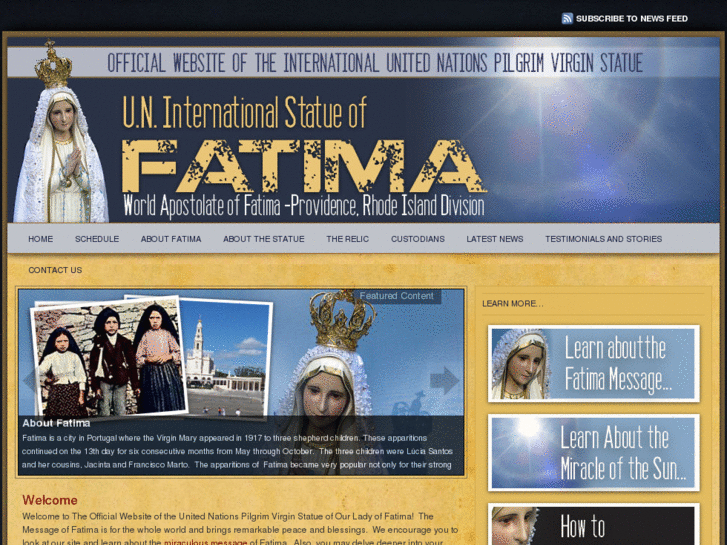727x545 pixels.
Task: Click the FATIMA site logo title
Action: click(x=304, y=166)
